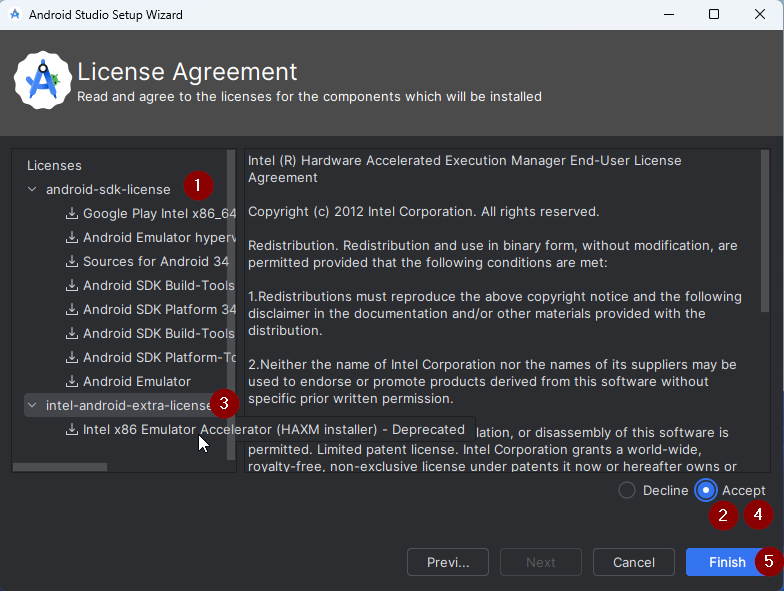Go back with the Previous button
This screenshot has height=591, width=784.
tap(448, 562)
